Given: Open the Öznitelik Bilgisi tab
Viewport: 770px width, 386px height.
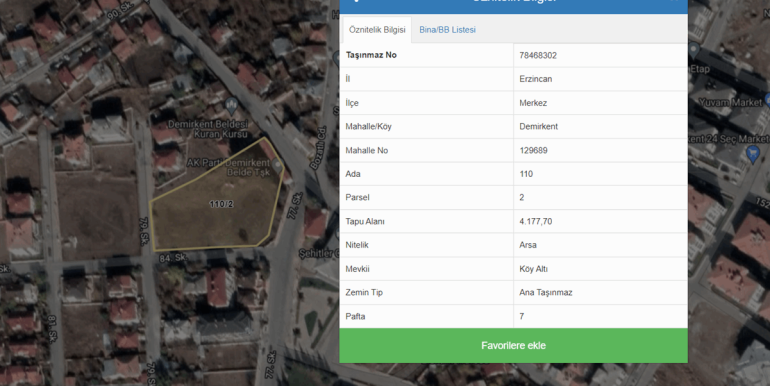Looking at the screenshot, I should point(377,29).
